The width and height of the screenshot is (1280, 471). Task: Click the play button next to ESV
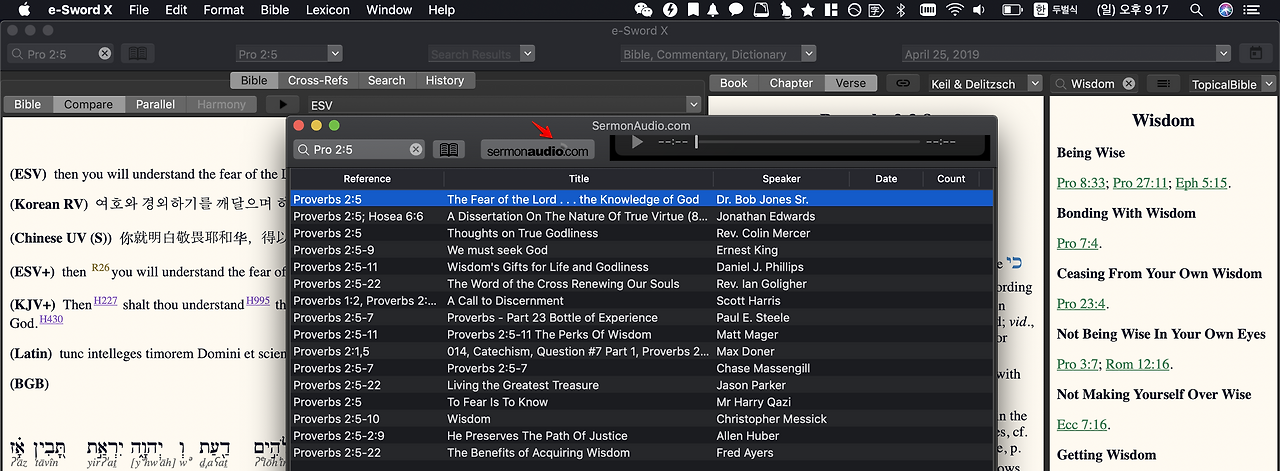tap(283, 104)
